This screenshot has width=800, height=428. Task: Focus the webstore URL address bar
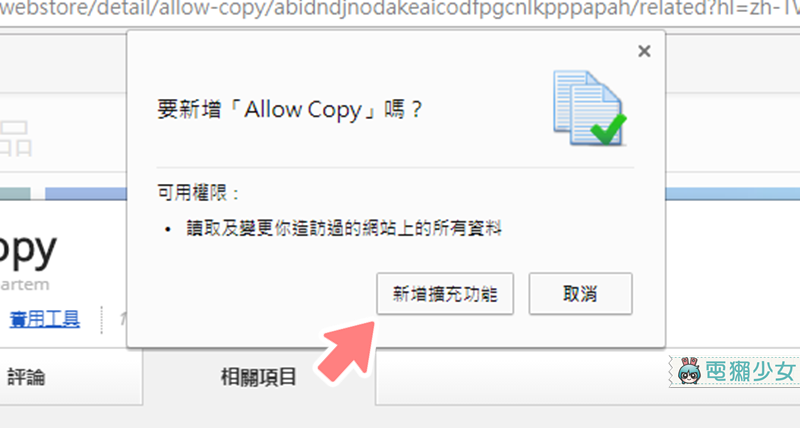click(400, 9)
